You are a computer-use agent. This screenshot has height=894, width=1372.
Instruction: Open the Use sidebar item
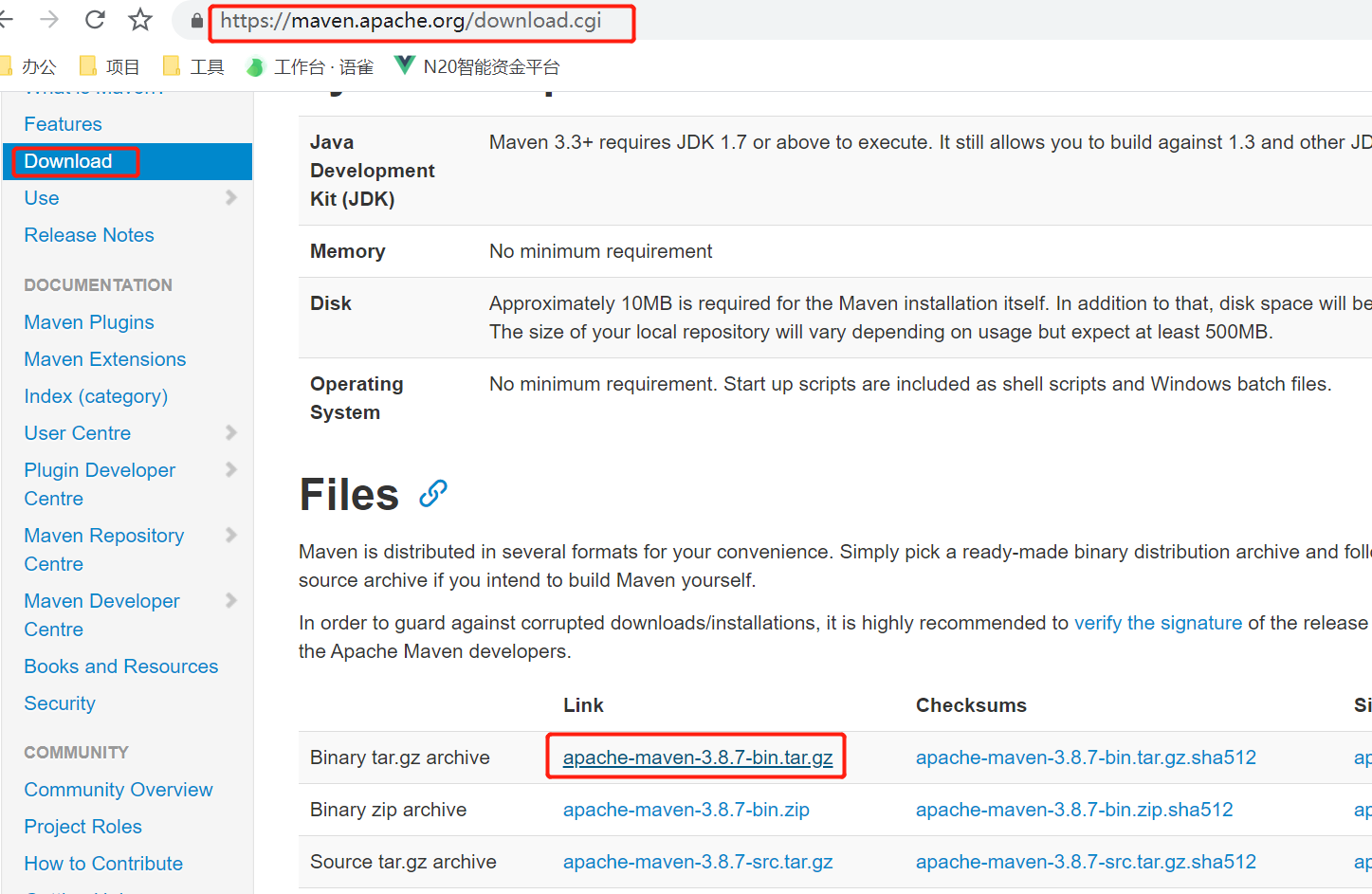tap(42, 198)
